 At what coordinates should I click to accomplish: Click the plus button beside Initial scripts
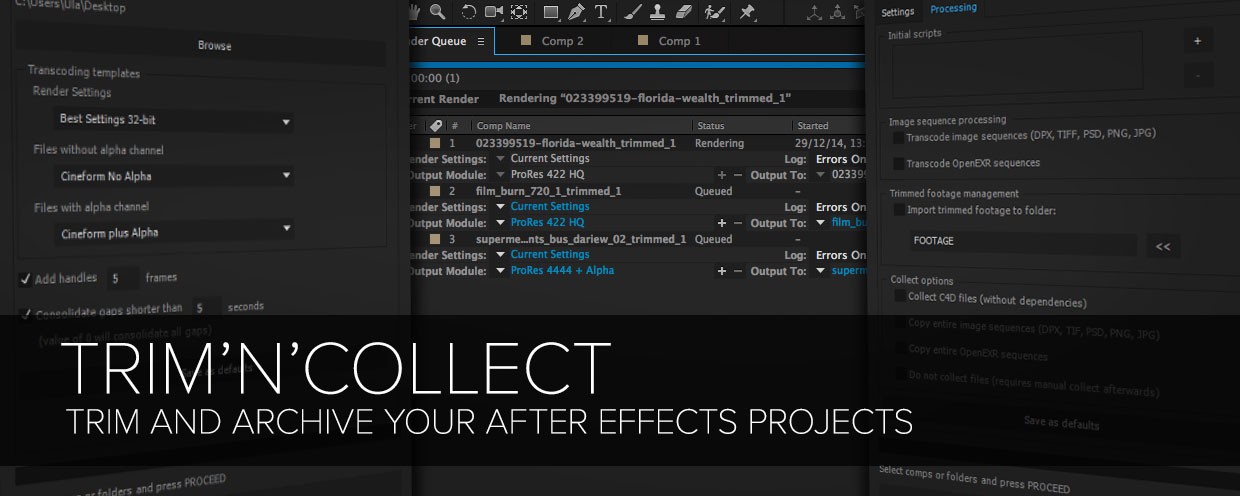tap(1198, 41)
